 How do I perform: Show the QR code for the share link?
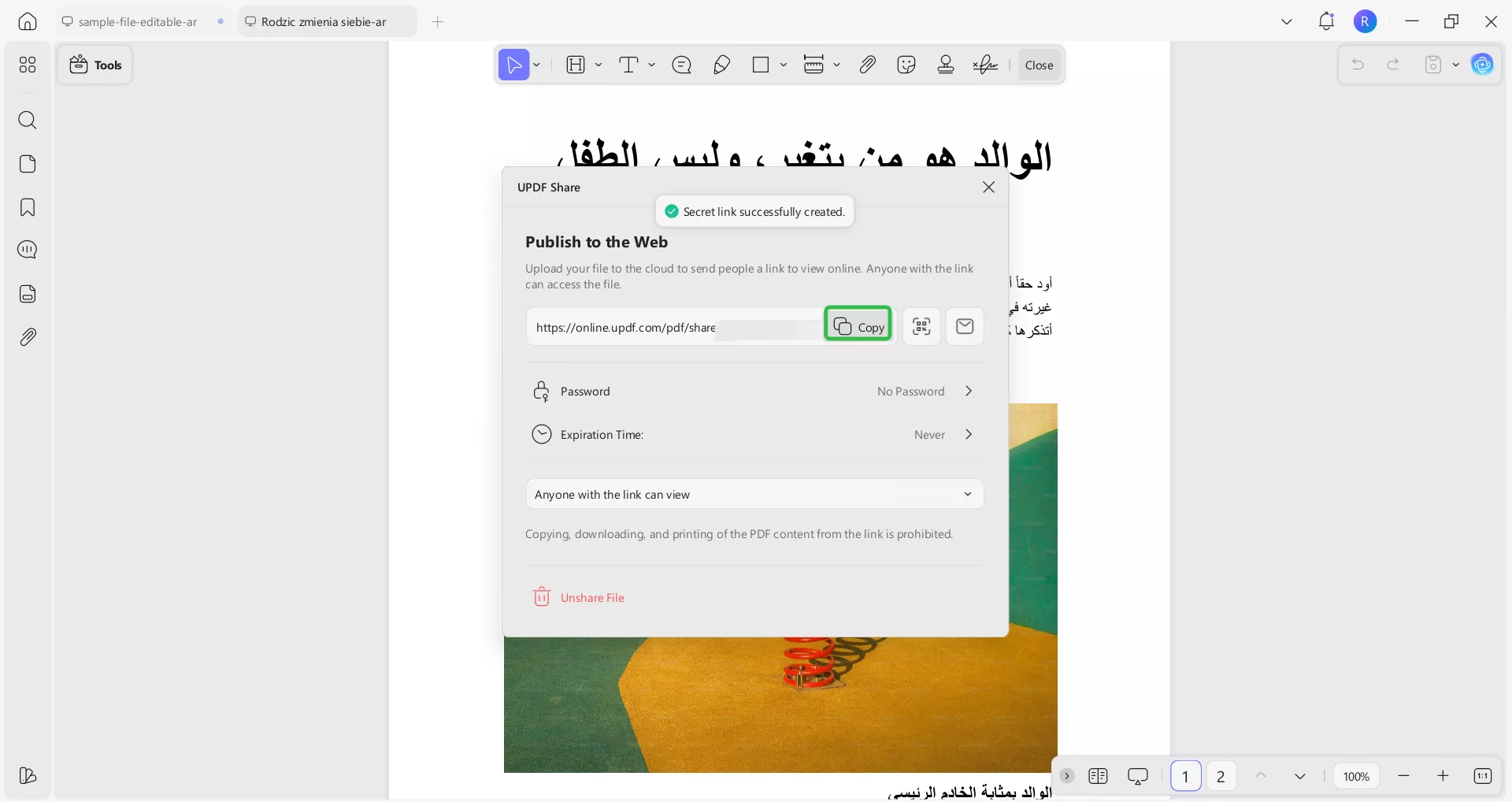coord(921,326)
